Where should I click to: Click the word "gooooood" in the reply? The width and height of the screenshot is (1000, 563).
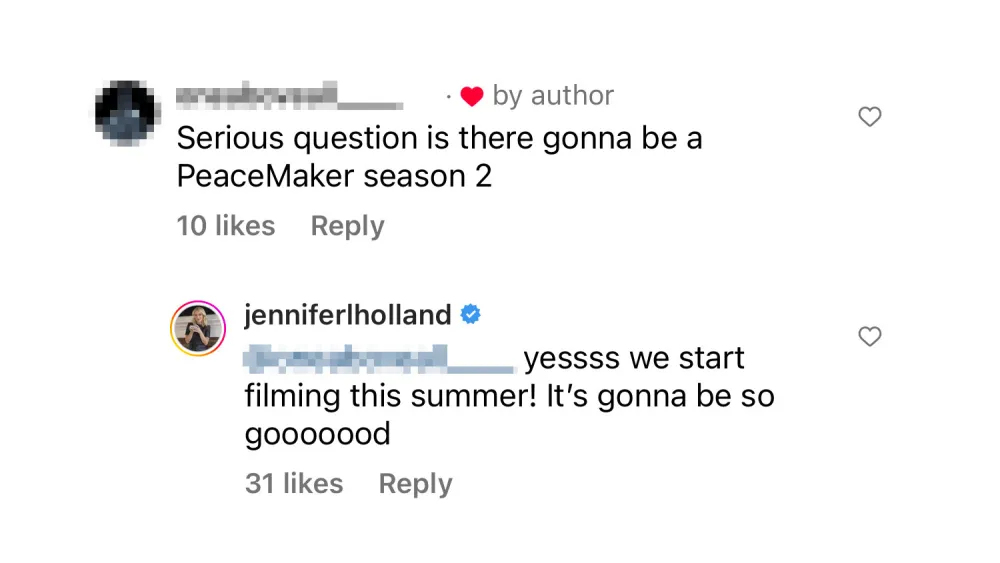tap(317, 434)
